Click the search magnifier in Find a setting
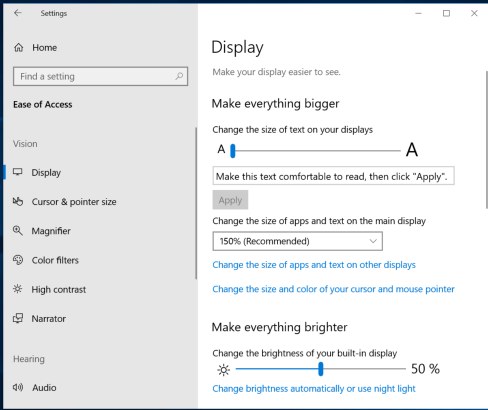488x410 pixels. click(x=179, y=76)
